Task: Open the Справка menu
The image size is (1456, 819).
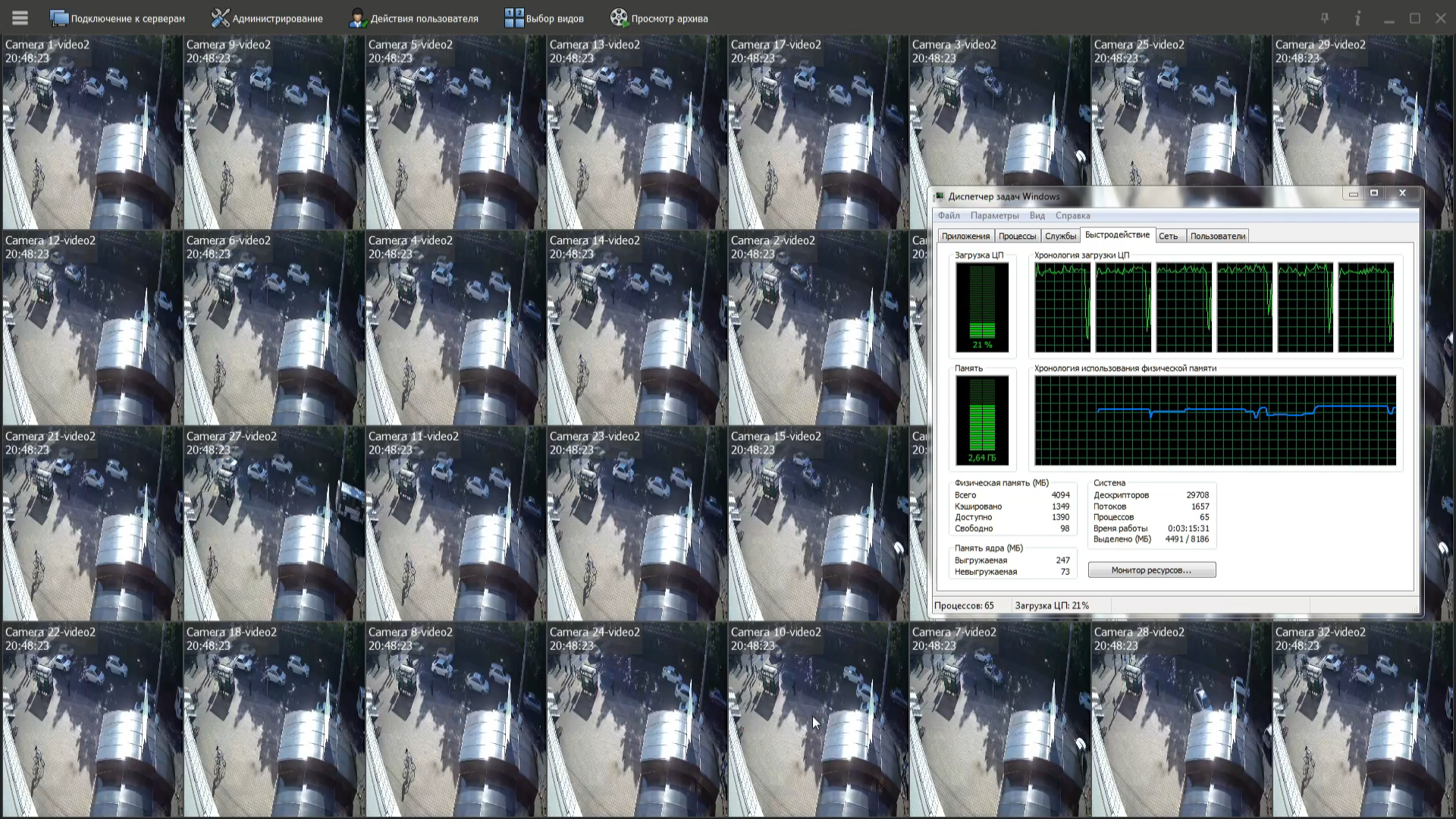Action: click(x=1072, y=215)
